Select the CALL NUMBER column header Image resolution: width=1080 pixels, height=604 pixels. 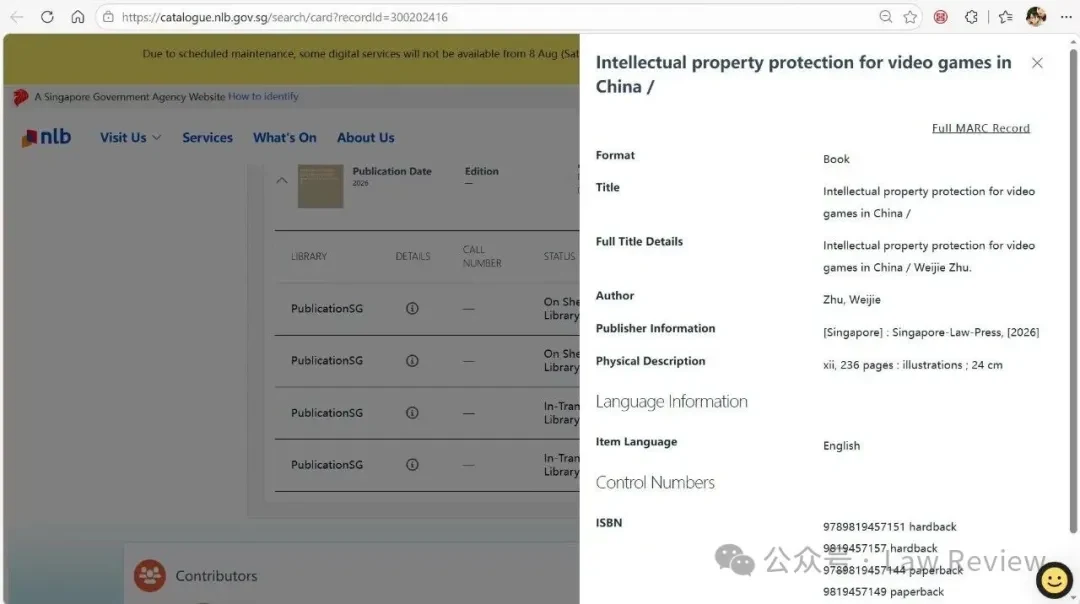point(482,256)
